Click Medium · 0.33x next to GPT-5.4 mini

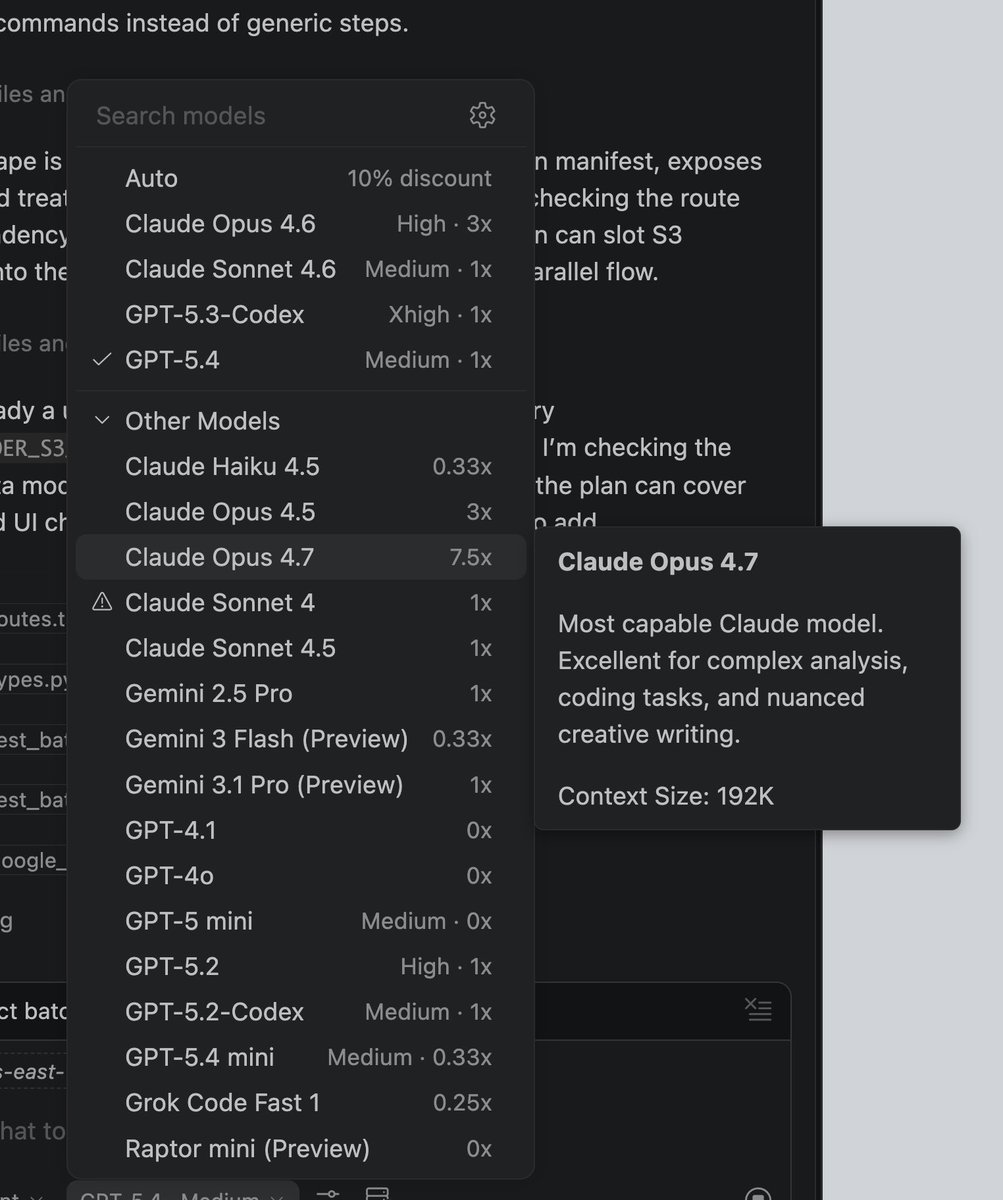(410, 1058)
